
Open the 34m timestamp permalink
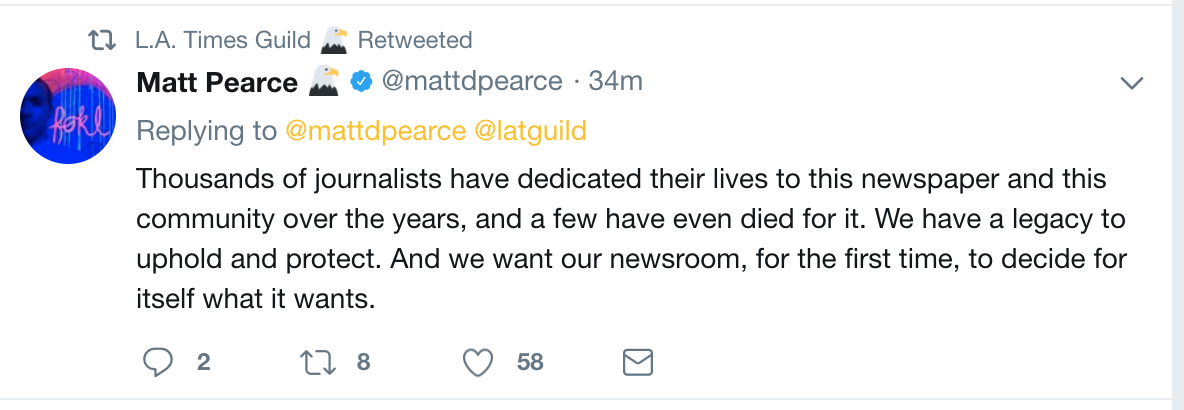(x=616, y=82)
